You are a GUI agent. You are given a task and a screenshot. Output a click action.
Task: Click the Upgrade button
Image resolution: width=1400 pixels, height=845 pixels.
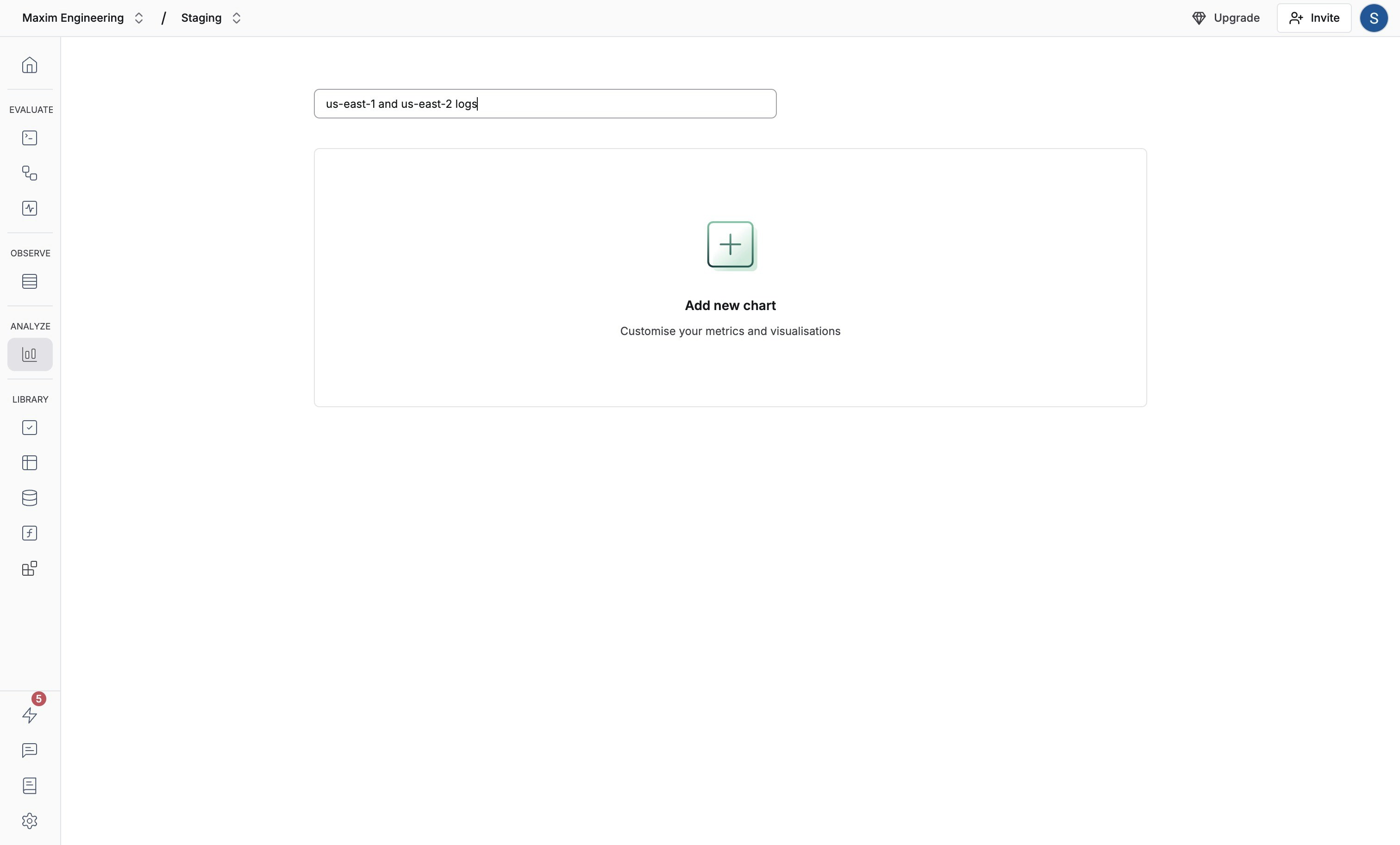1225,18
